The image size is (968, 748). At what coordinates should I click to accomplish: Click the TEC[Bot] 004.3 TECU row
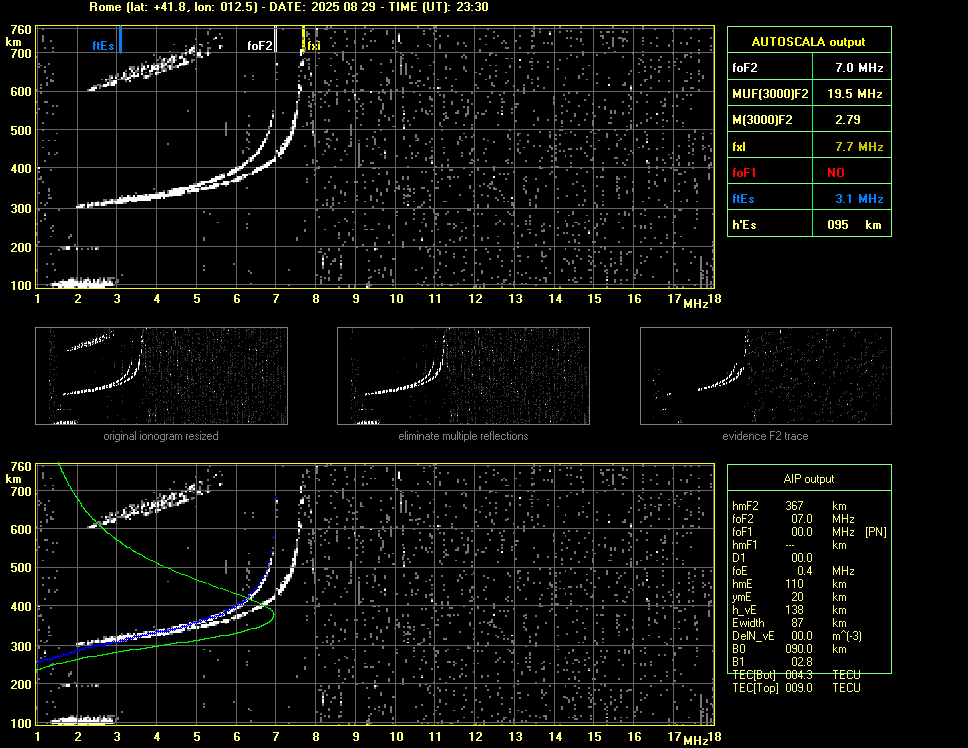coord(796,675)
